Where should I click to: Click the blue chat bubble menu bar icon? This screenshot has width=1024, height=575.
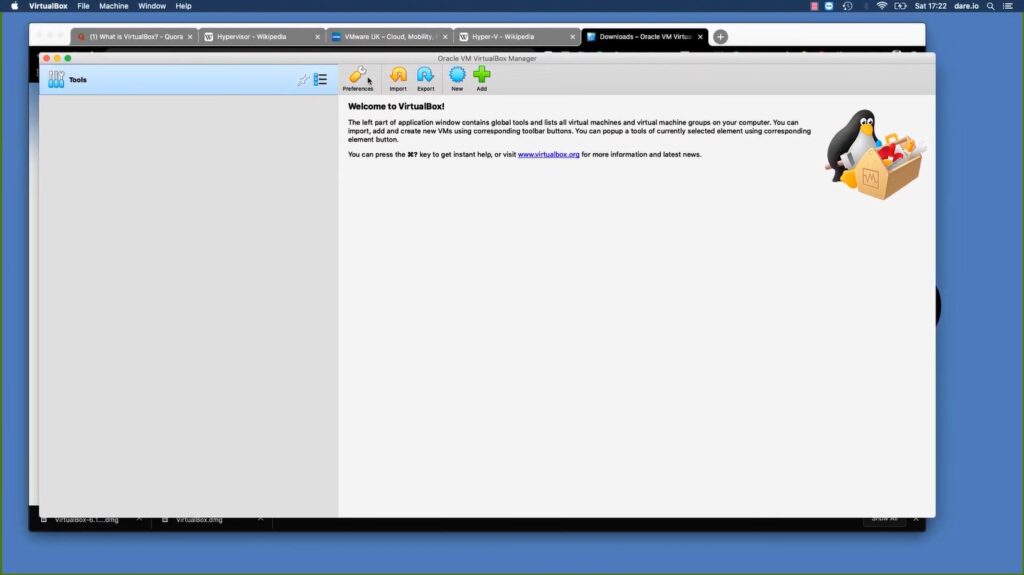(829, 6)
